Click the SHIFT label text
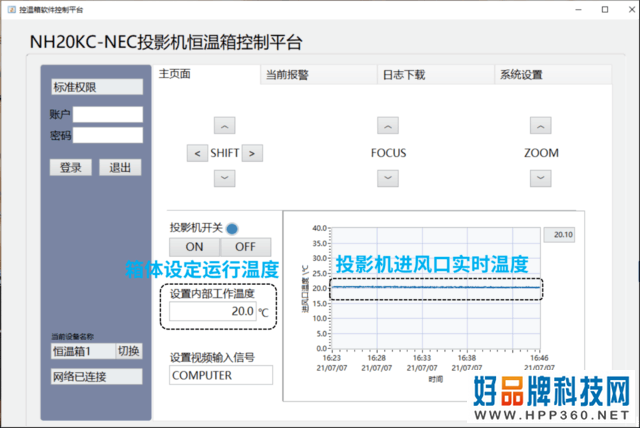 pos(224,153)
